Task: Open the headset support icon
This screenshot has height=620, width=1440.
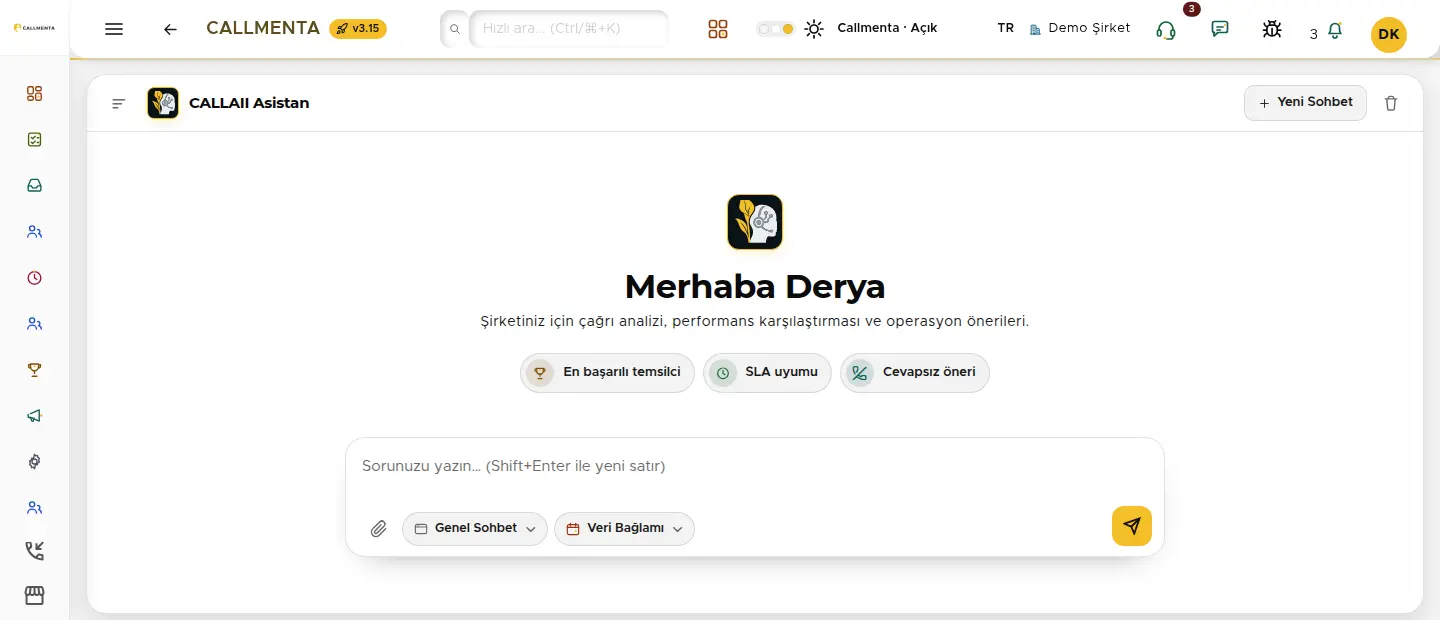Action: click(1165, 29)
